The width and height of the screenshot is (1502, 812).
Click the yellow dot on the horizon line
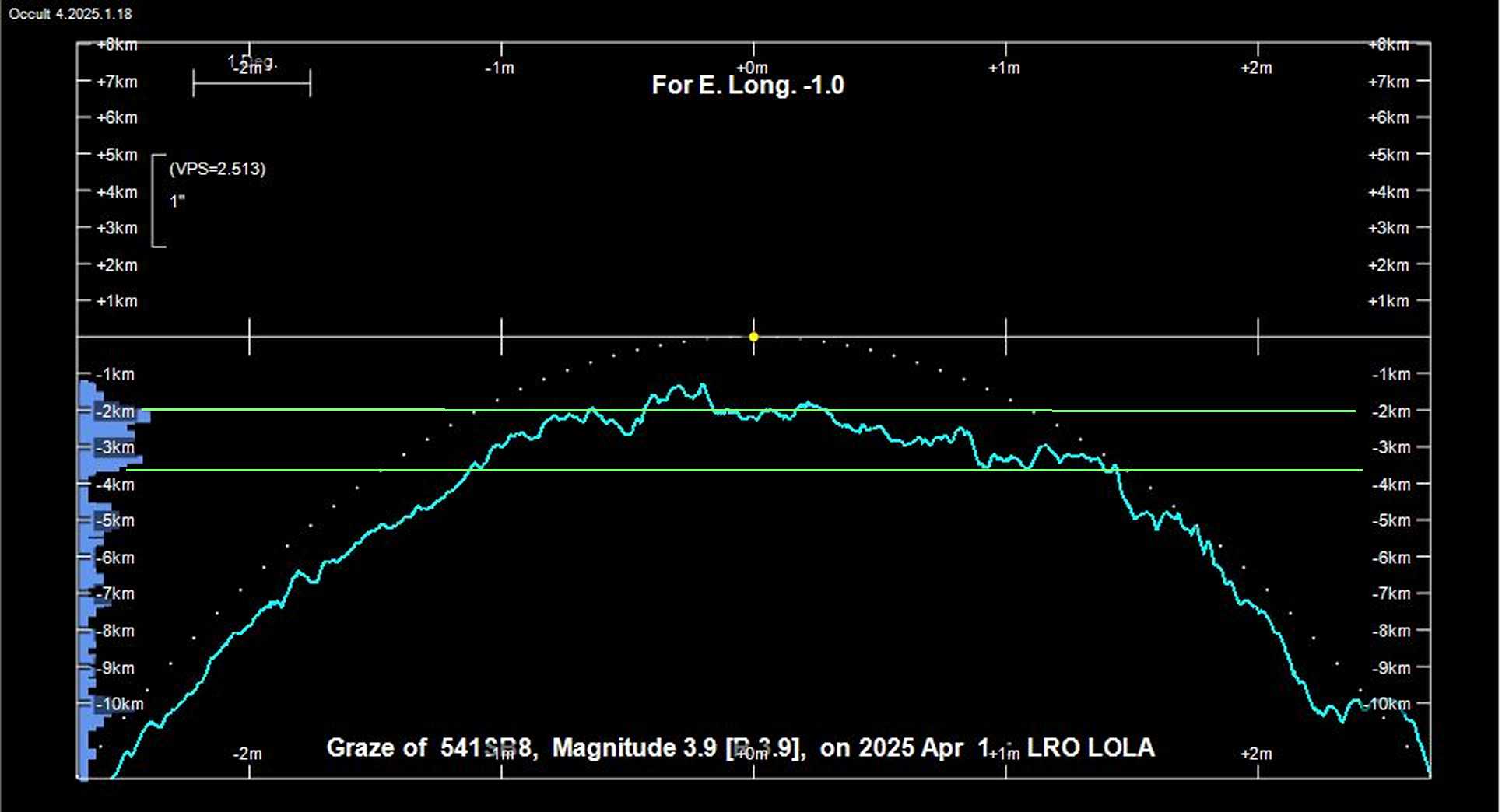pos(753,337)
